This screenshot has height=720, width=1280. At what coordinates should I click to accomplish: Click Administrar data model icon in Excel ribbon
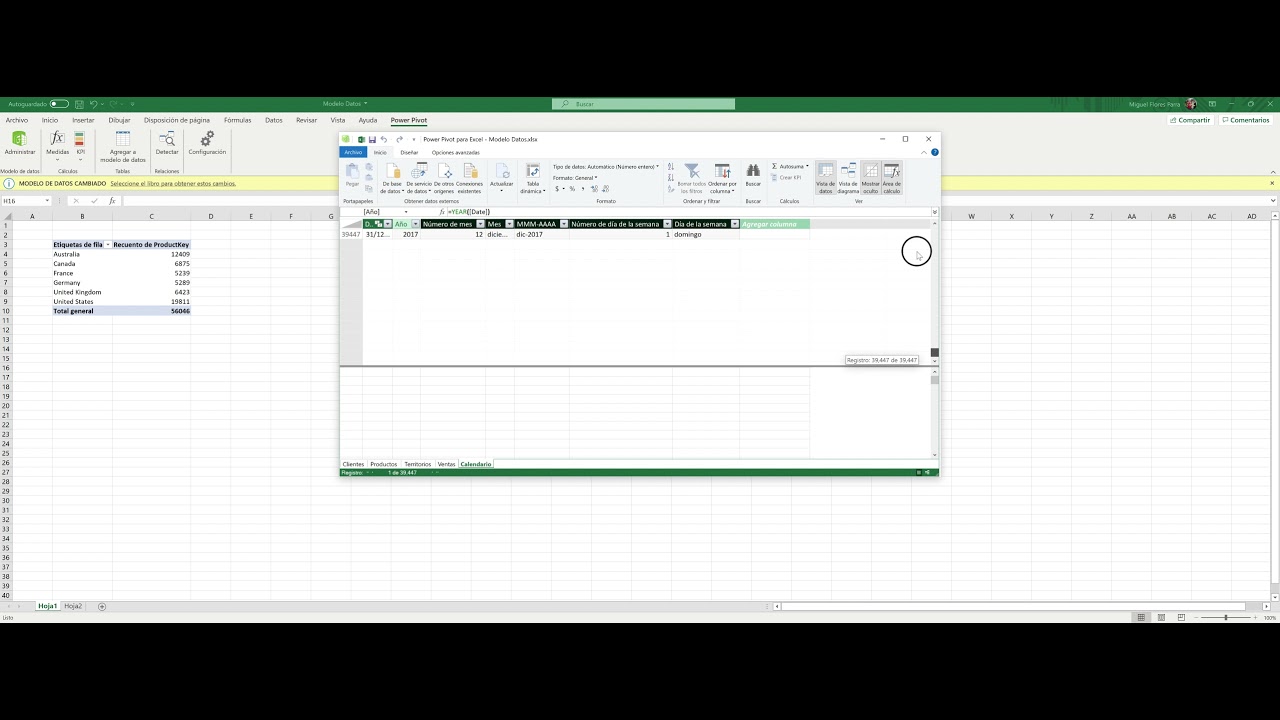coord(19,139)
